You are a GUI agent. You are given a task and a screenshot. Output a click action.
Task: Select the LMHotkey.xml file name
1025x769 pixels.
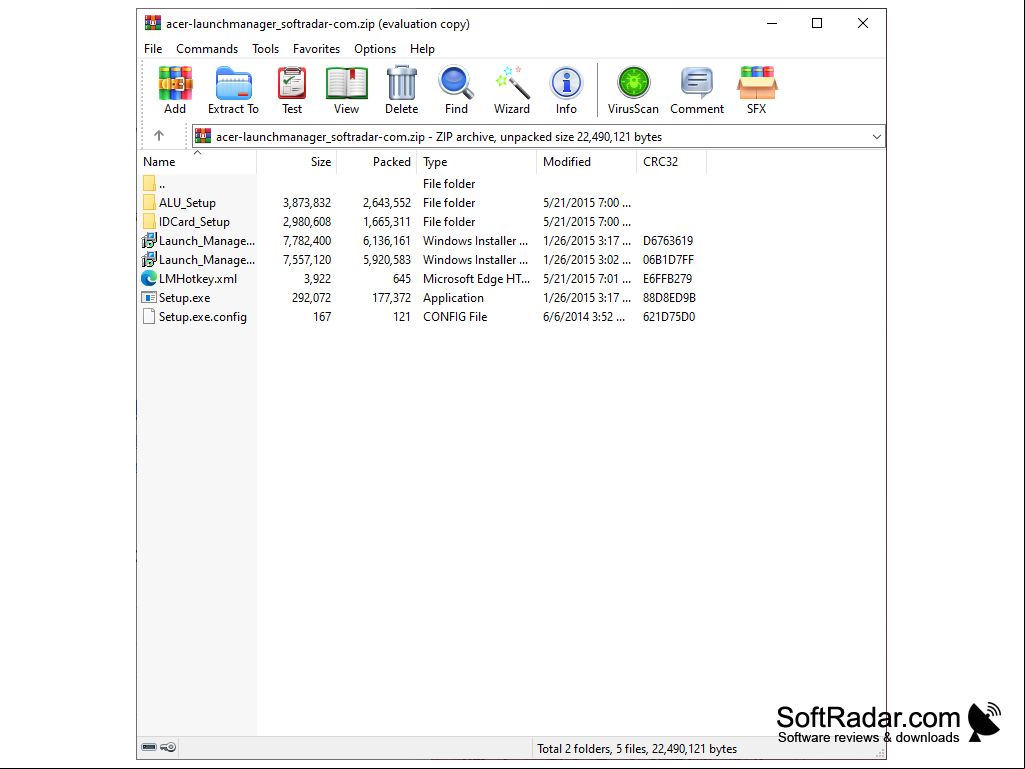pos(197,279)
